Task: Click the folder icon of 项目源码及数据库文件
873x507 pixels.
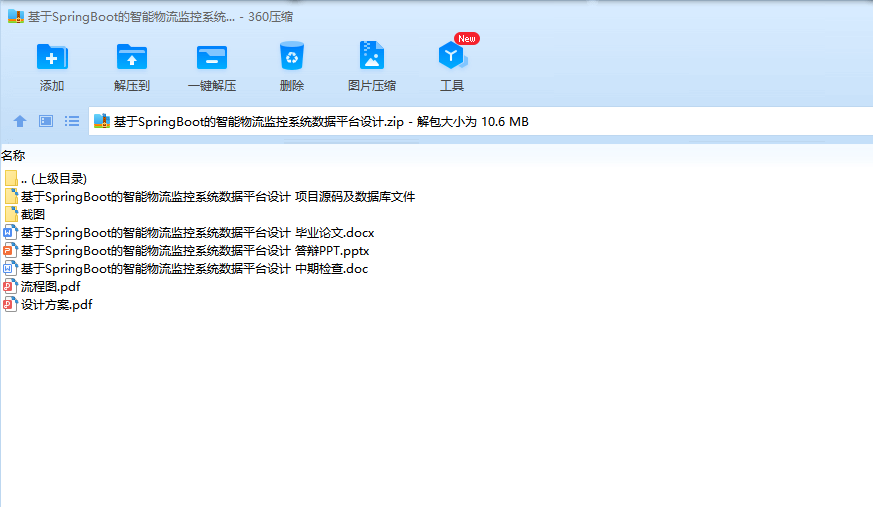Action: click(11, 196)
